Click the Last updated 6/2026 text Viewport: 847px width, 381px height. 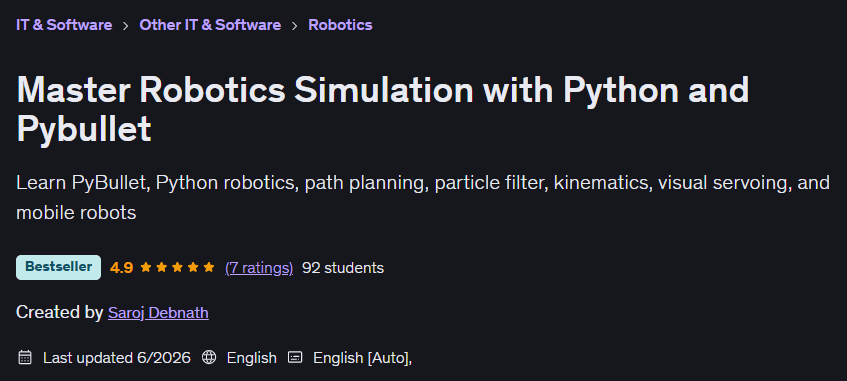(x=117, y=358)
